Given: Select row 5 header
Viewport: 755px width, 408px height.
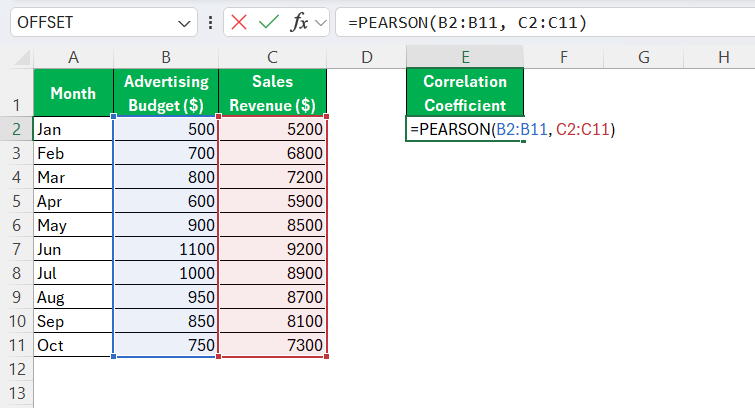Looking at the screenshot, I should pos(16,201).
